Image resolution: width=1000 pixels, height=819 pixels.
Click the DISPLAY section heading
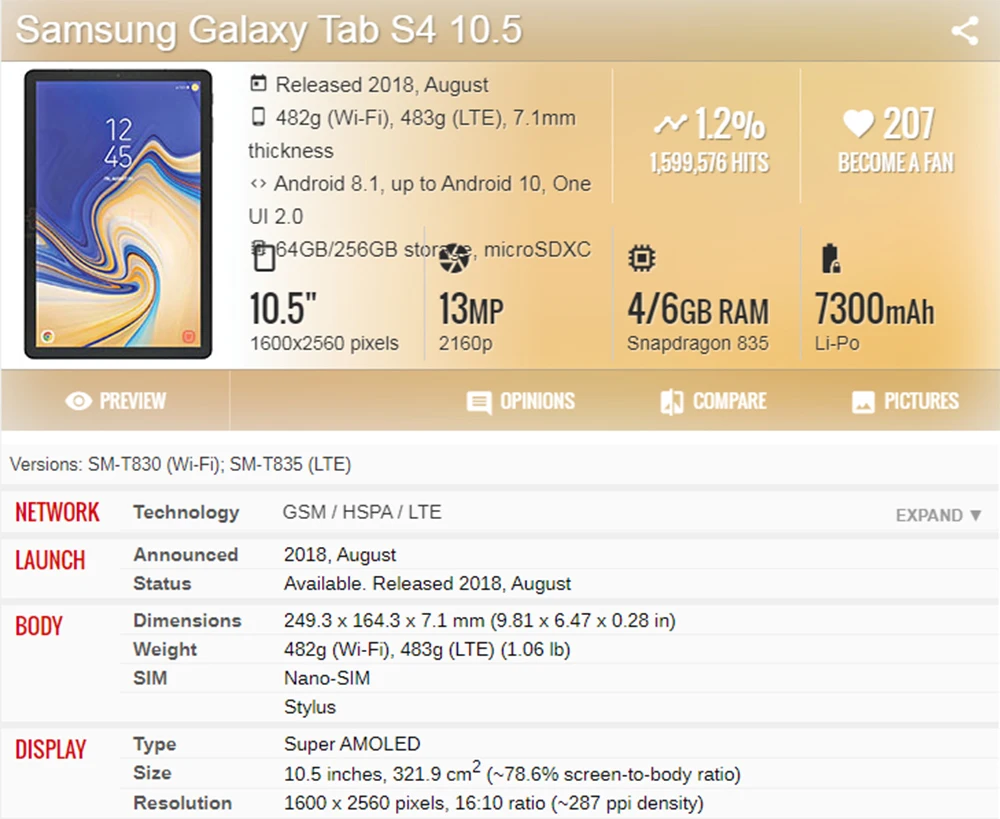[x=50, y=750]
